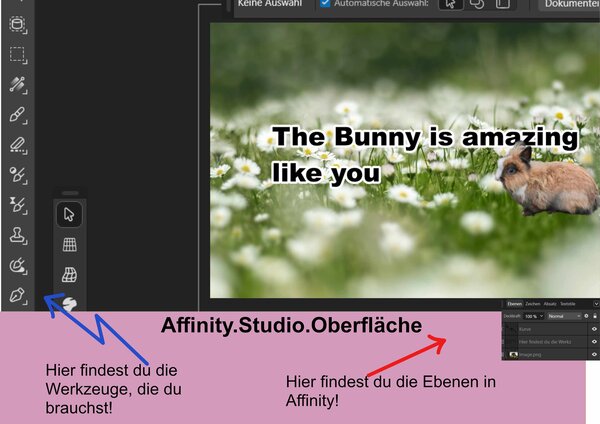Select the Pen tool in toolbar

coord(17,296)
